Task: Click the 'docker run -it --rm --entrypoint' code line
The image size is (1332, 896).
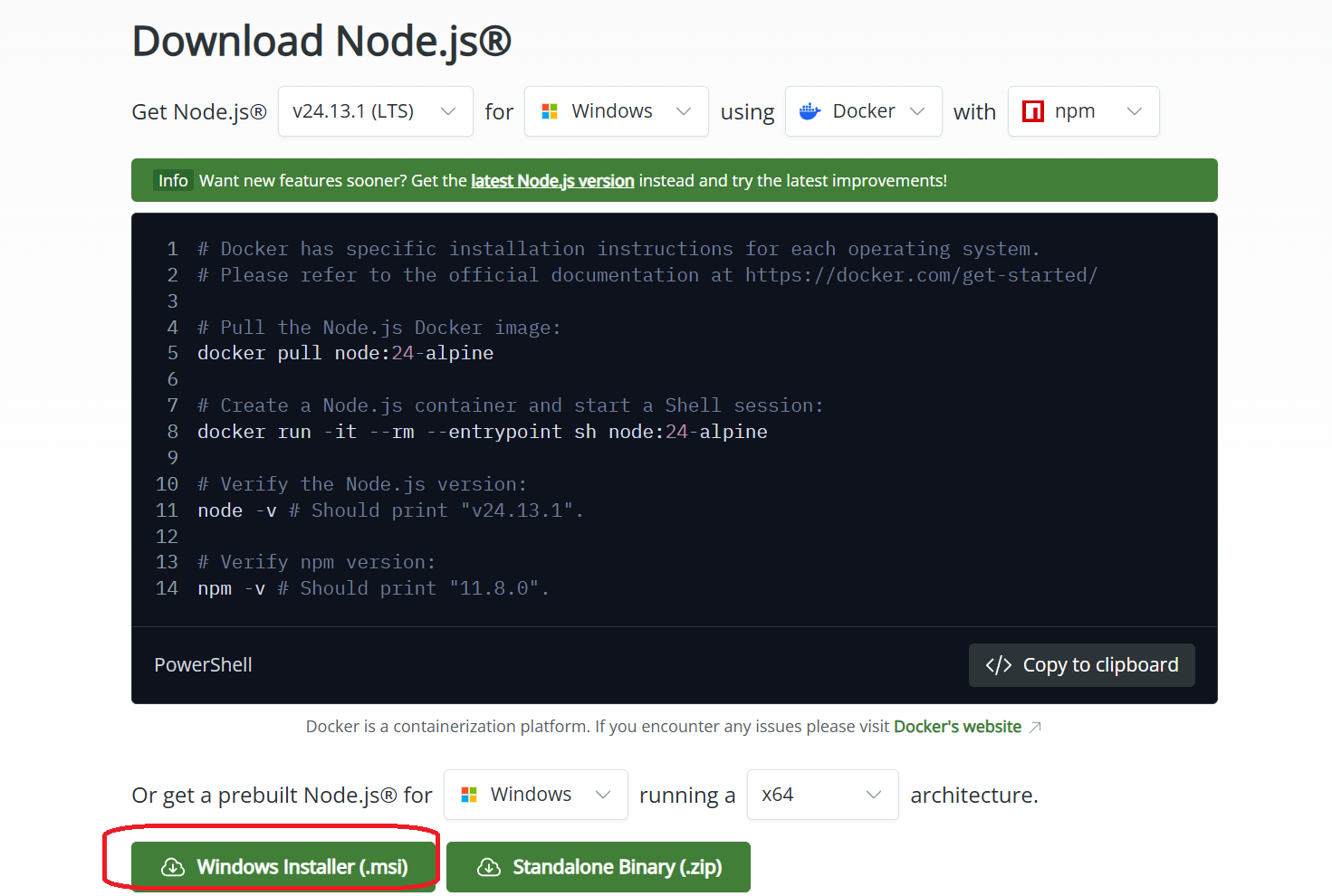Action: pos(483,432)
